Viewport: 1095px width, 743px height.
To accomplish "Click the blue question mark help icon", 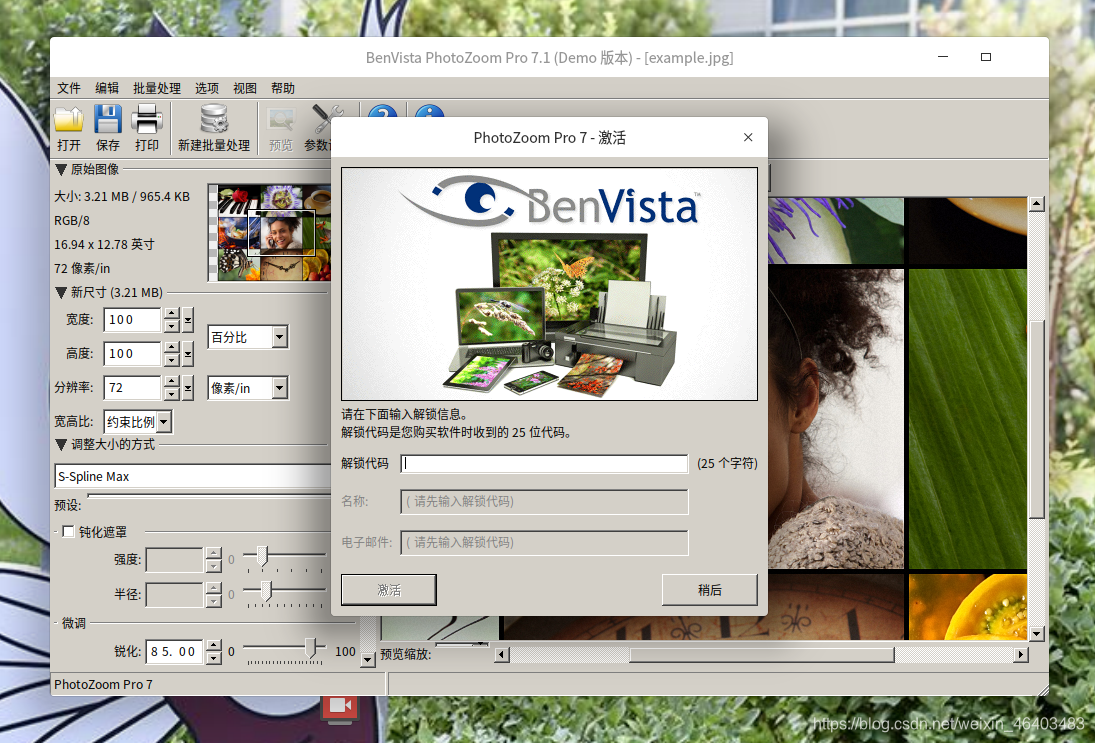I will coord(383,112).
